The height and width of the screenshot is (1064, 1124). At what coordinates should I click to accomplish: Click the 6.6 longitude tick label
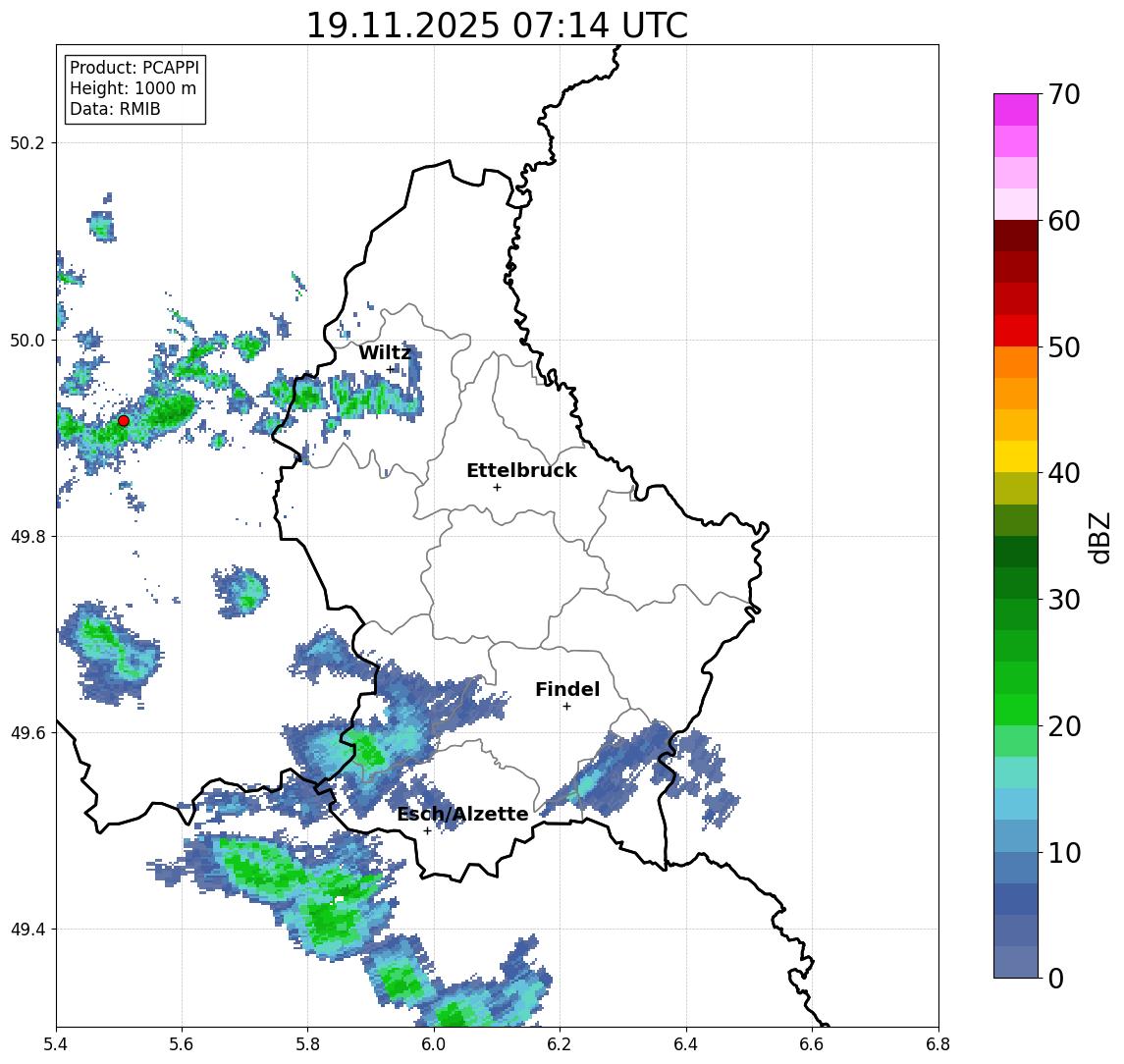tap(812, 1044)
